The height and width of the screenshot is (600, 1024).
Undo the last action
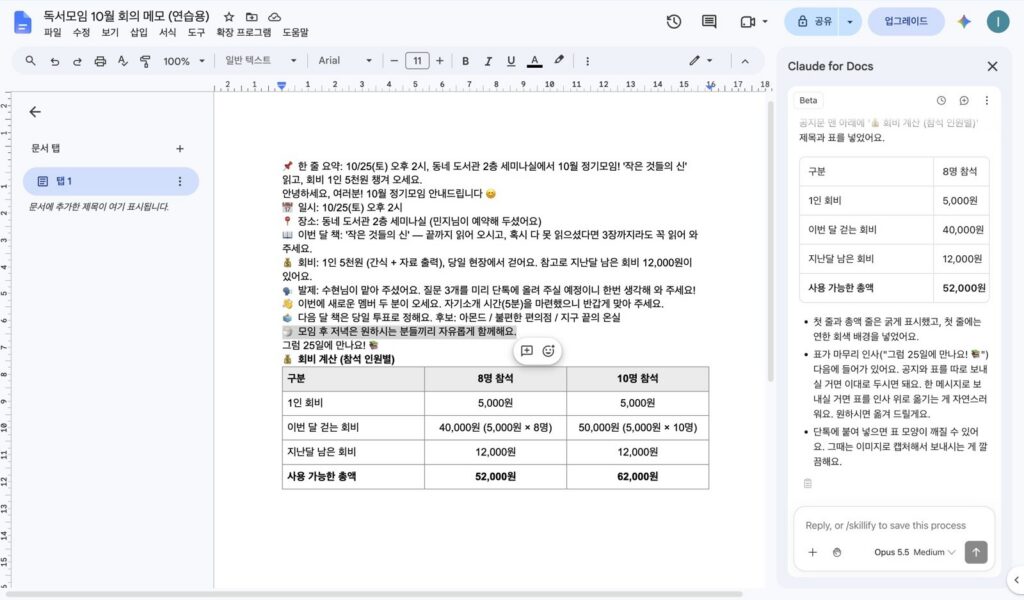point(55,61)
